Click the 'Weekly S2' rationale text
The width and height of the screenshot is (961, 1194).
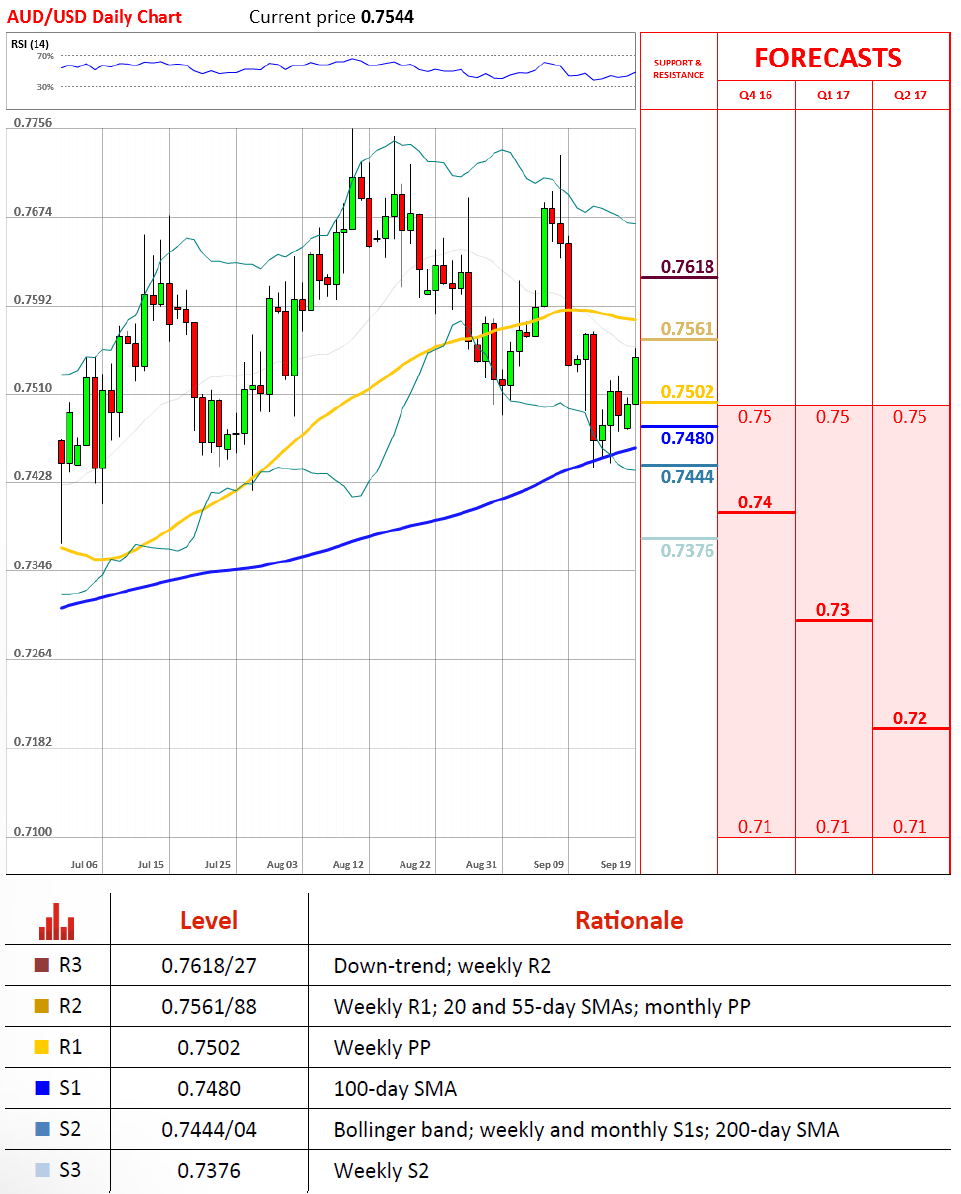tap(381, 1170)
